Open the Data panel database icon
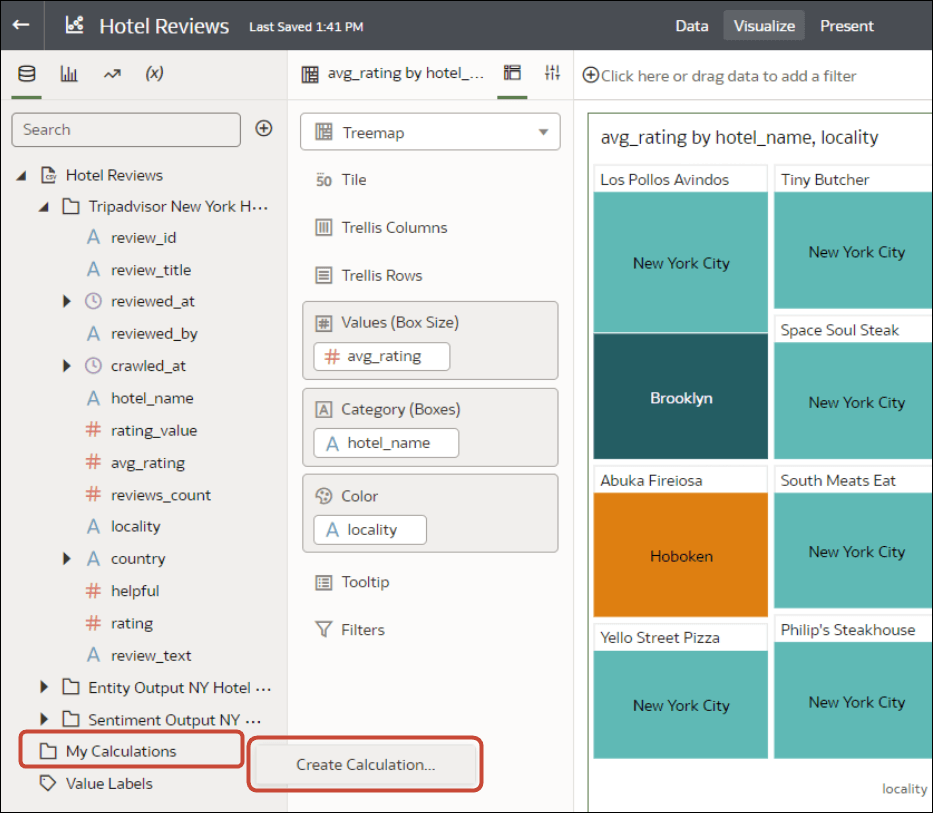The height and width of the screenshot is (813, 933). 27,74
